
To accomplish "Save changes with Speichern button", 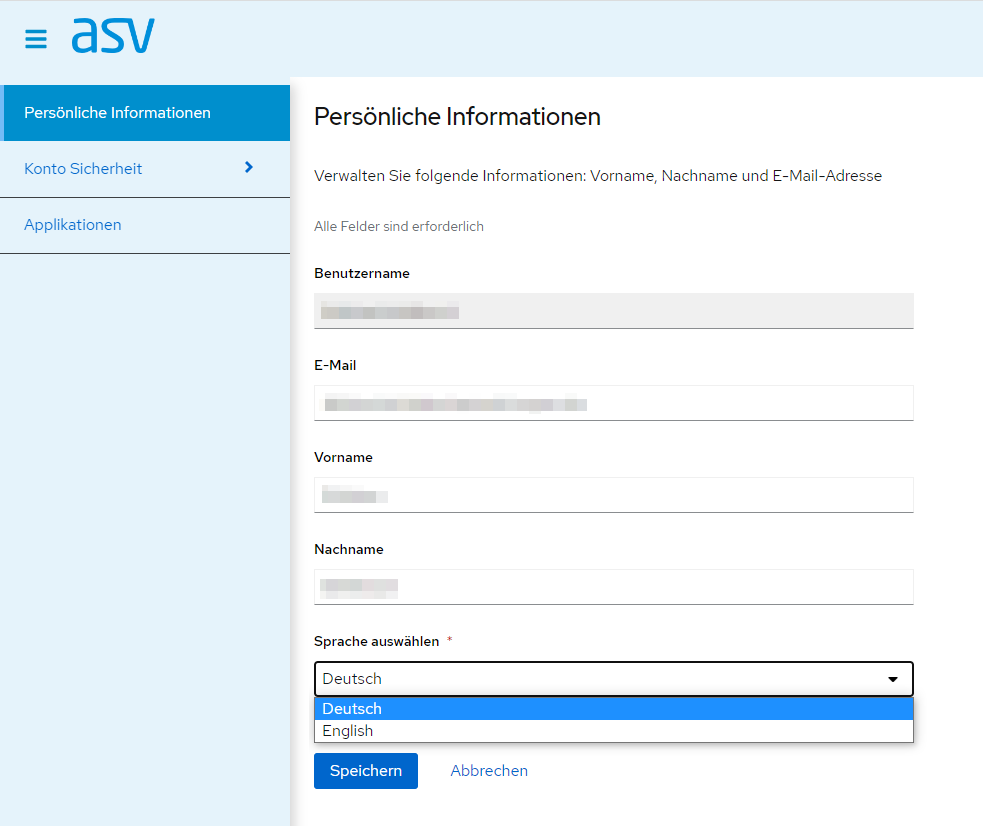I will point(365,771).
